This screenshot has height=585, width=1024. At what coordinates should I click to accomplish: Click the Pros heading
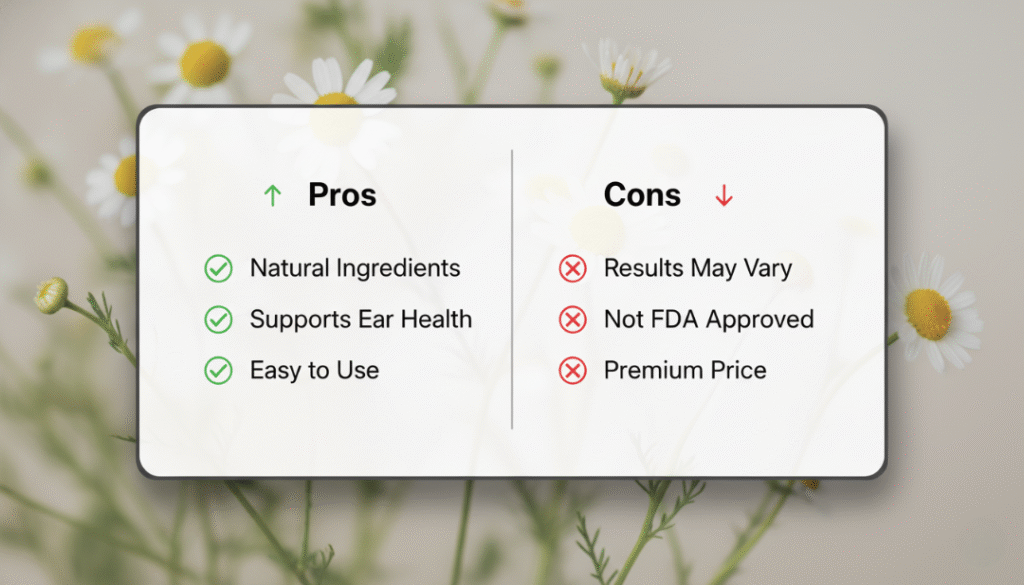(342, 195)
